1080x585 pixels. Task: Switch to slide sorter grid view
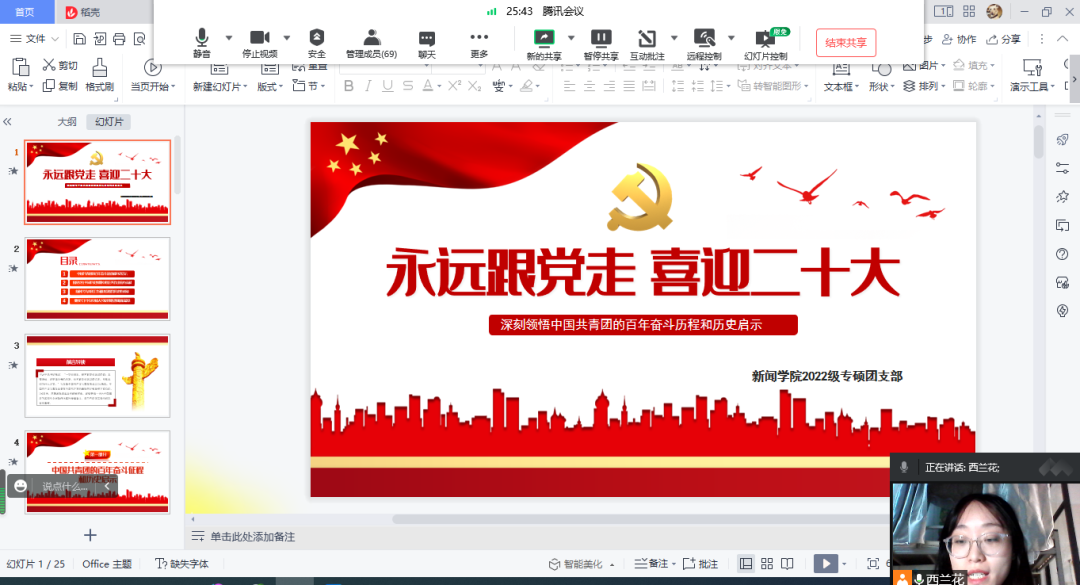click(x=767, y=564)
